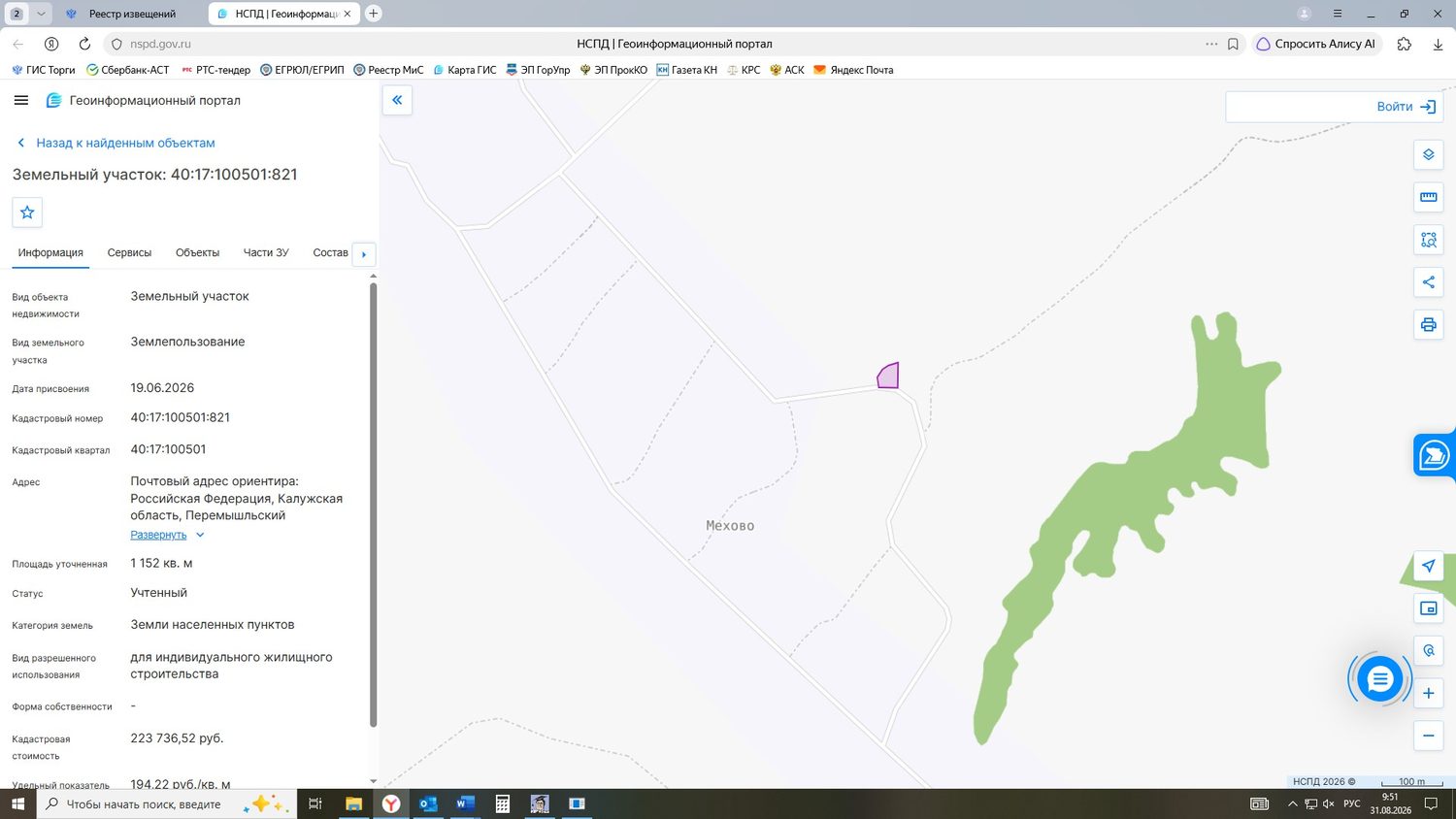
Task: Zoom out the map with minus
Action: click(1428, 736)
